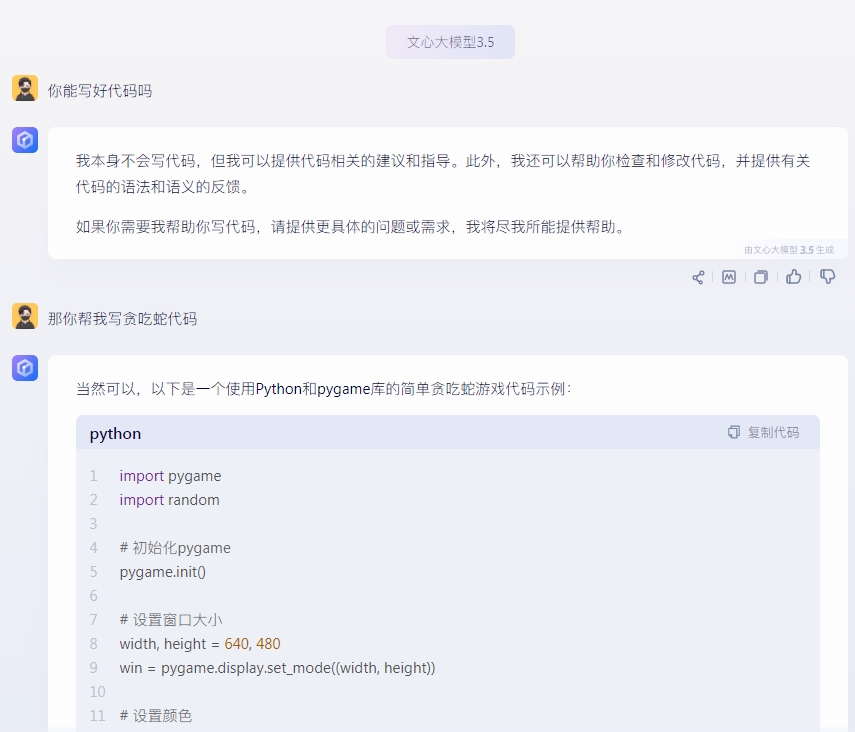
Task: Click the 由文心大模型 3.5 生成 label
Action: pyautogui.click(x=789, y=250)
